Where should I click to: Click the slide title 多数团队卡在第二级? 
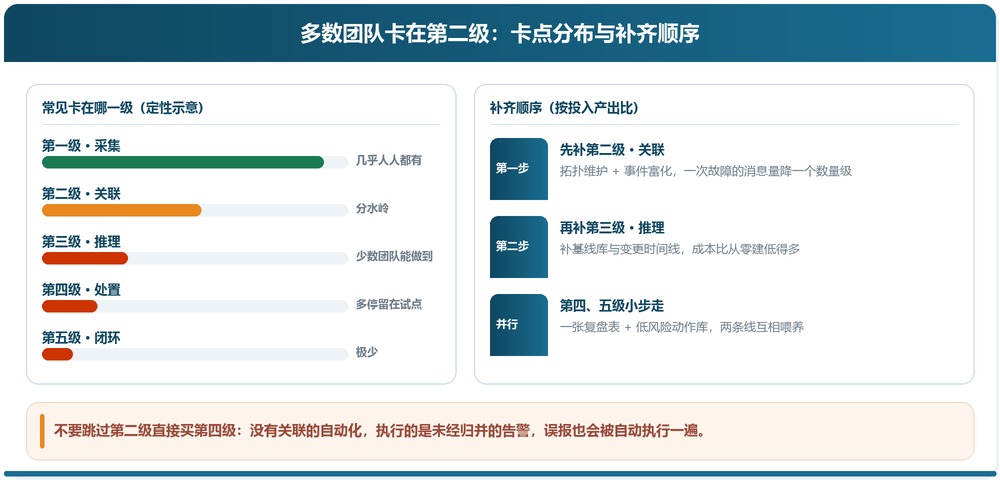500,34
